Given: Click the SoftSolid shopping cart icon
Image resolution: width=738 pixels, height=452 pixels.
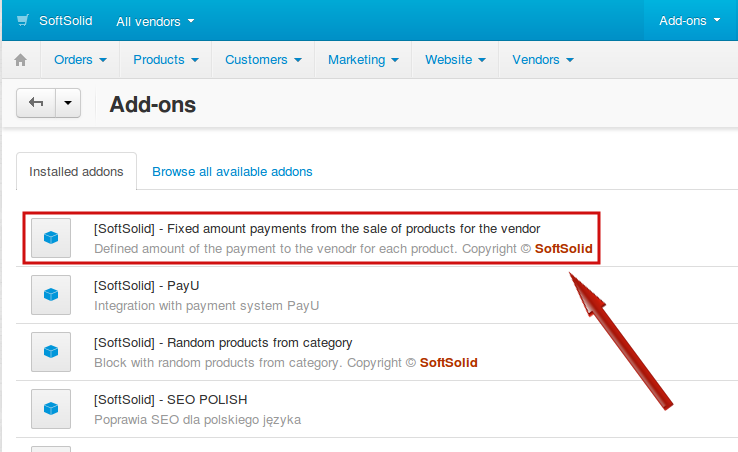Looking at the screenshot, I should [23, 20].
